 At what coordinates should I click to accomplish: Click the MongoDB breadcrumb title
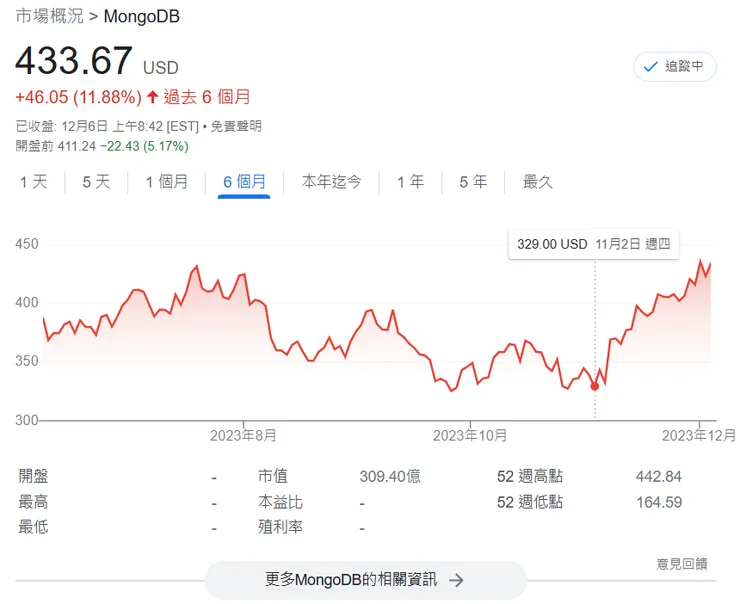pyautogui.click(x=142, y=17)
